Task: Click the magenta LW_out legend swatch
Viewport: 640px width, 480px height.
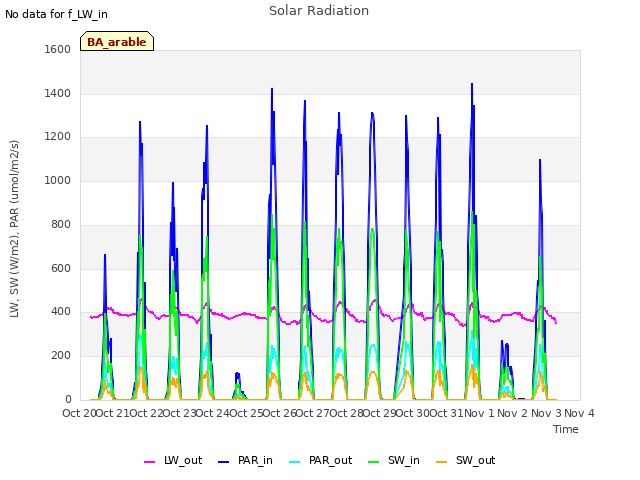Action: coord(150,462)
